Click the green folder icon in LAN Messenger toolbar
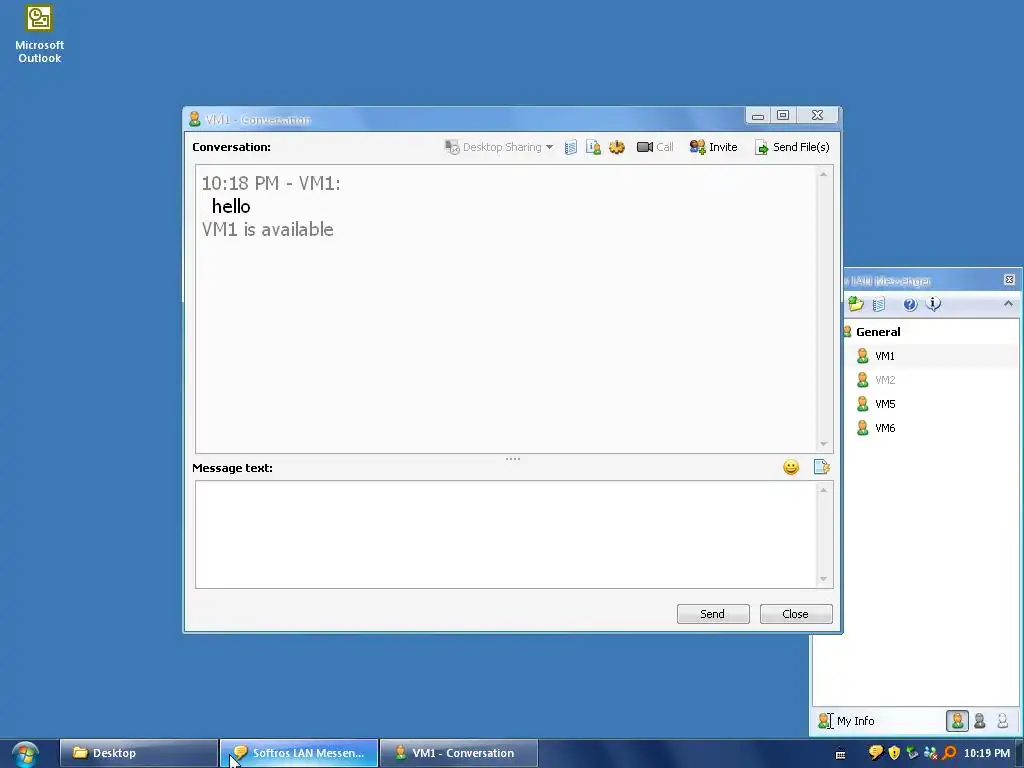 point(856,304)
